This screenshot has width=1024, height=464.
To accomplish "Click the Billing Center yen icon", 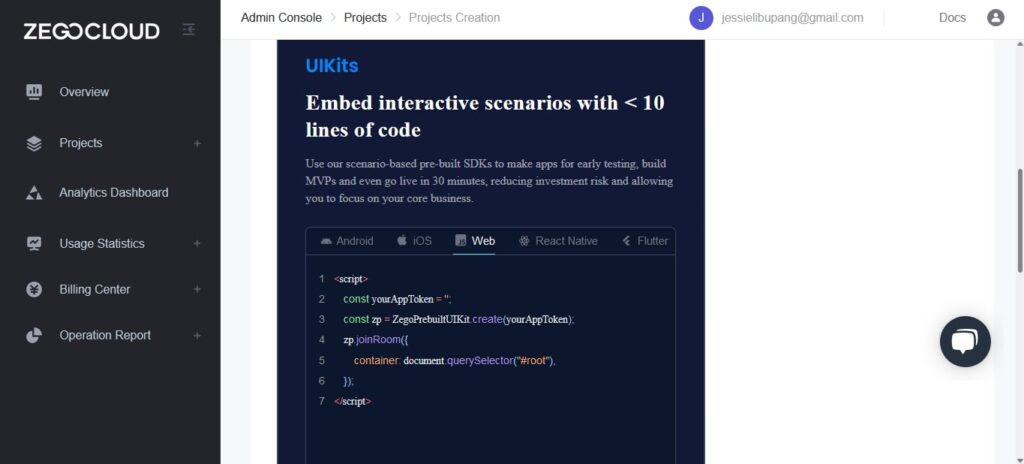I will 34,289.
